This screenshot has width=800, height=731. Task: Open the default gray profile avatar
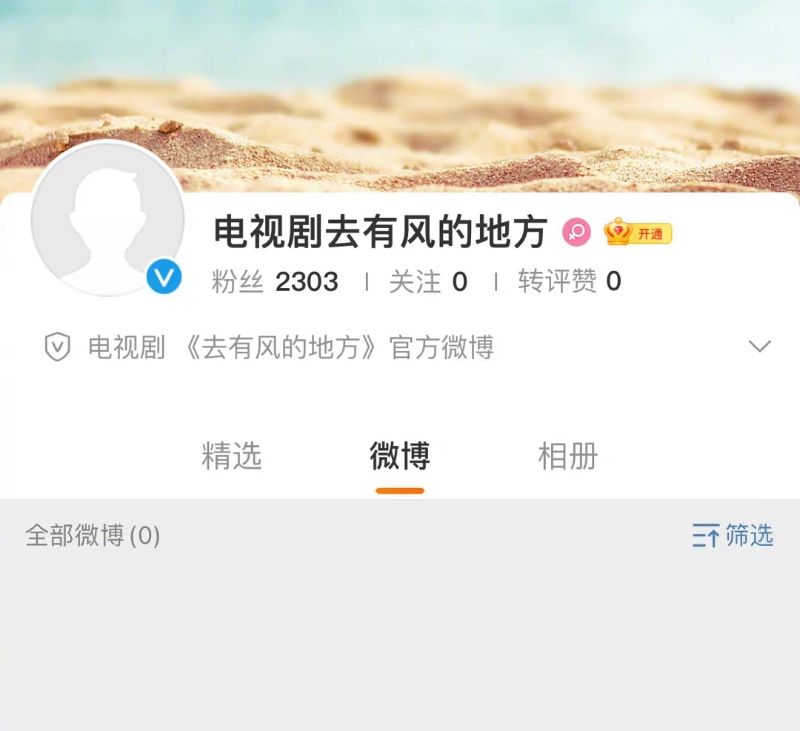(x=108, y=218)
